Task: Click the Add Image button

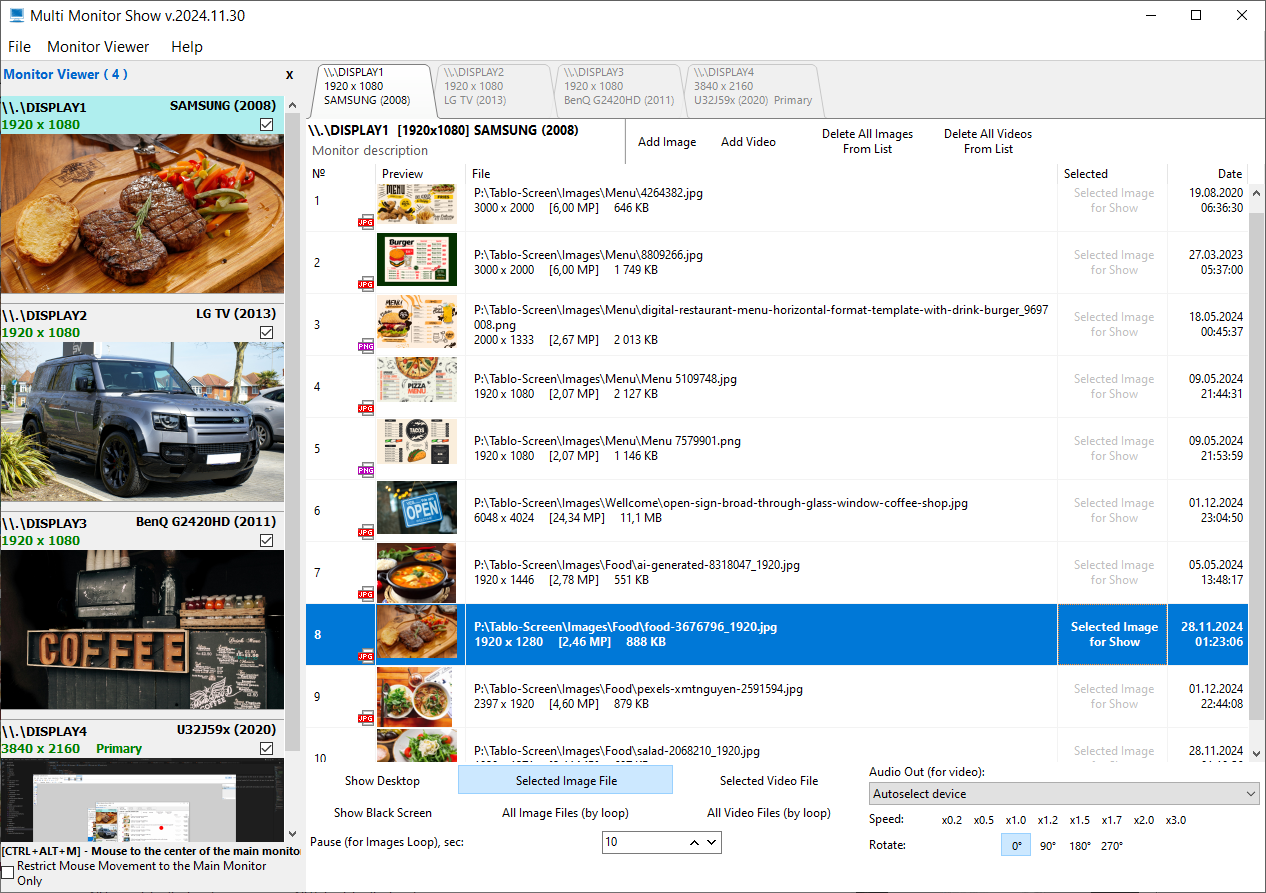Action: [x=667, y=142]
